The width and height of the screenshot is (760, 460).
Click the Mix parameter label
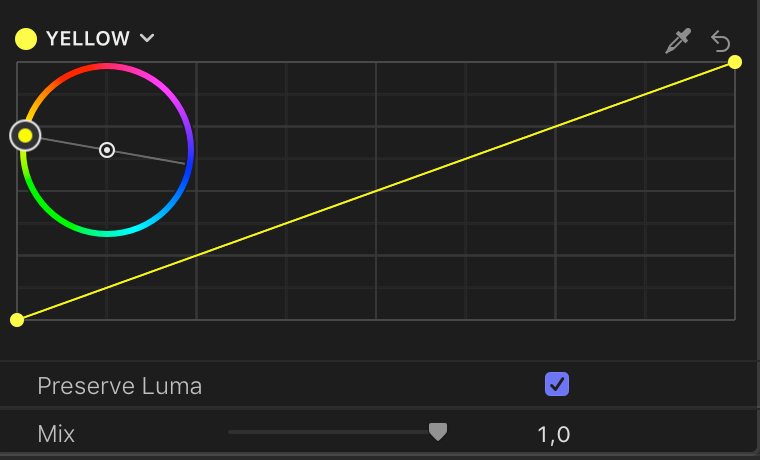(x=56, y=434)
